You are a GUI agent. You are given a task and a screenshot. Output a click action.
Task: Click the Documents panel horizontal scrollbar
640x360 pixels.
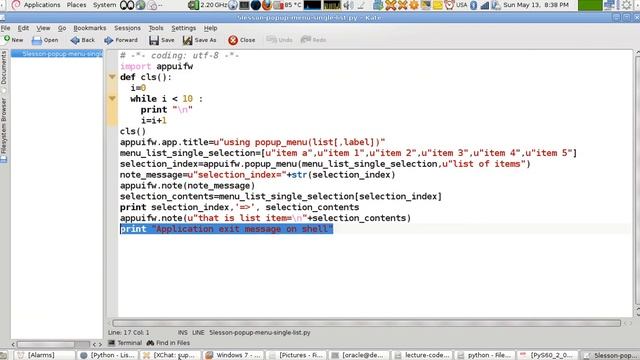click(x=53, y=344)
